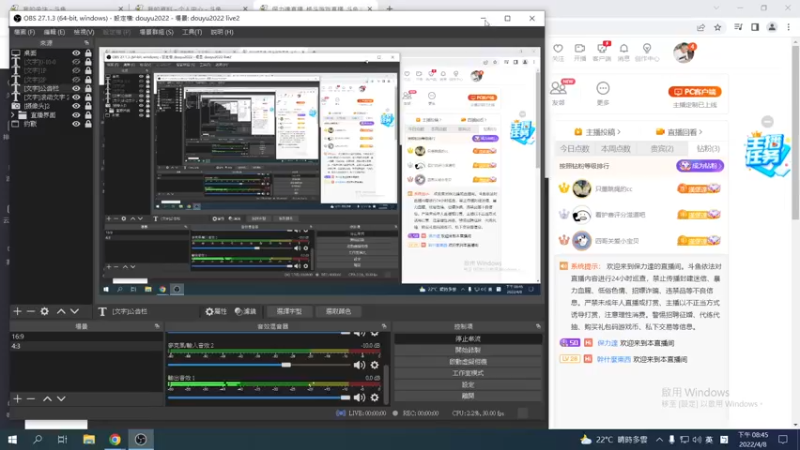Open the 主播投稿 link
The height and width of the screenshot is (450, 800).
[x=597, y=132]
